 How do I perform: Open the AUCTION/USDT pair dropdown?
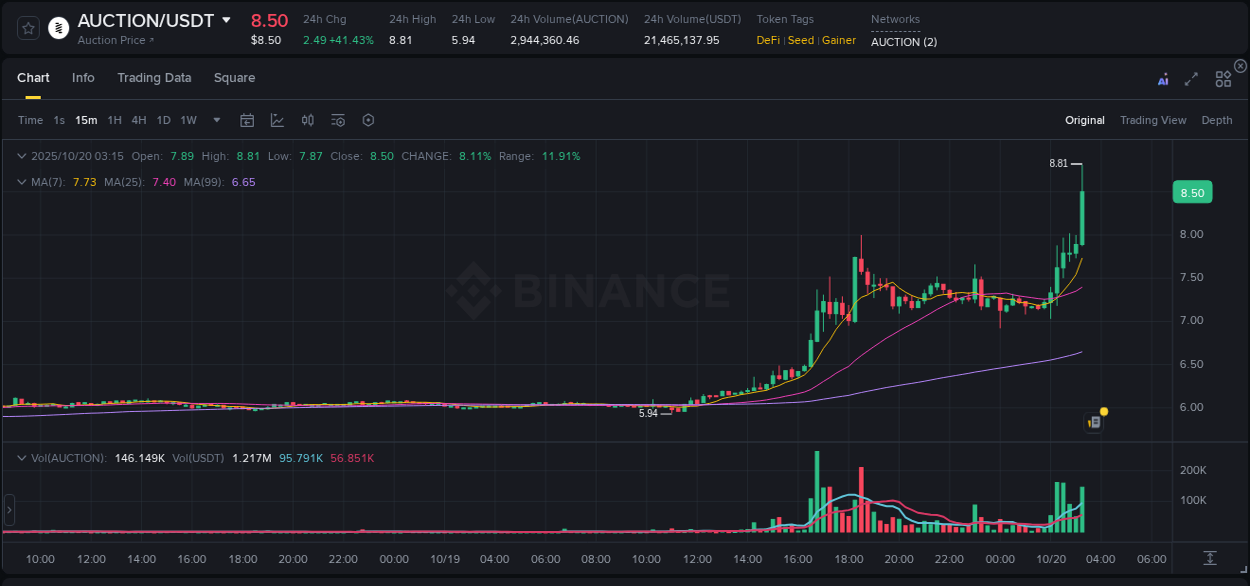click(227, 19)
